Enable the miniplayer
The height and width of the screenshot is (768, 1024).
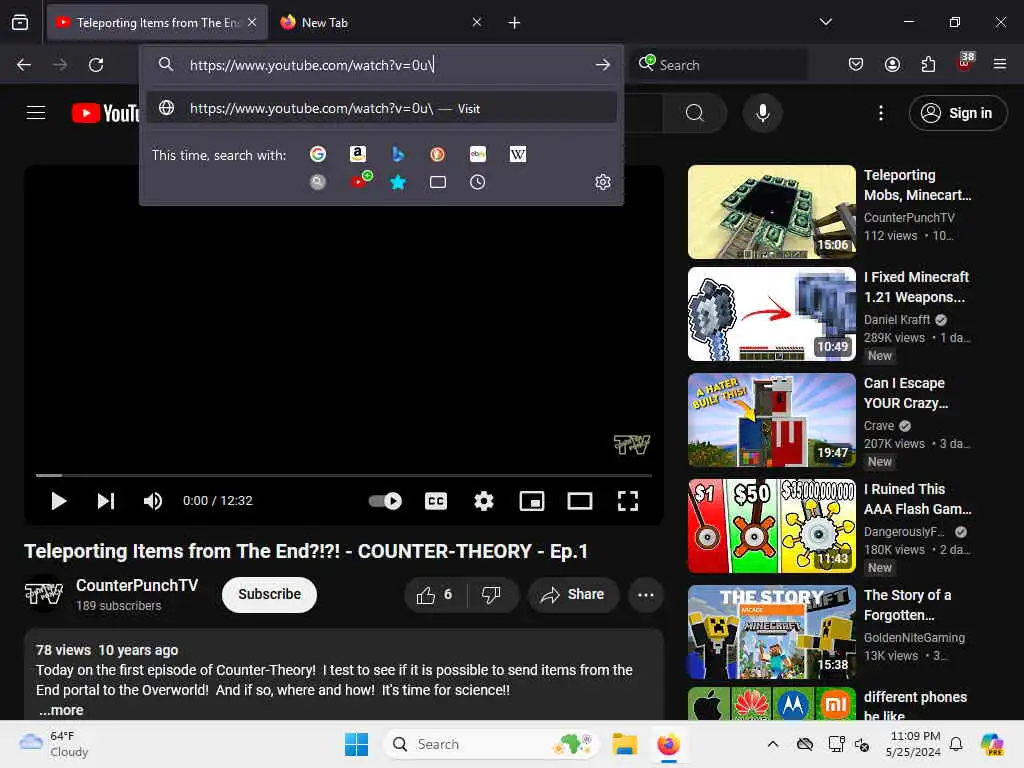pos(532,501)
